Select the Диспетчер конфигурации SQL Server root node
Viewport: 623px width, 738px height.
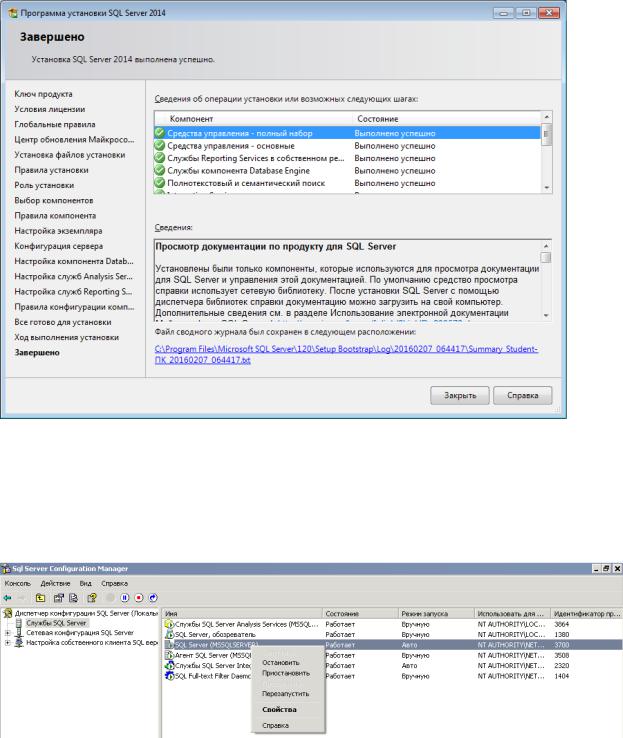[x=86, y=613]
